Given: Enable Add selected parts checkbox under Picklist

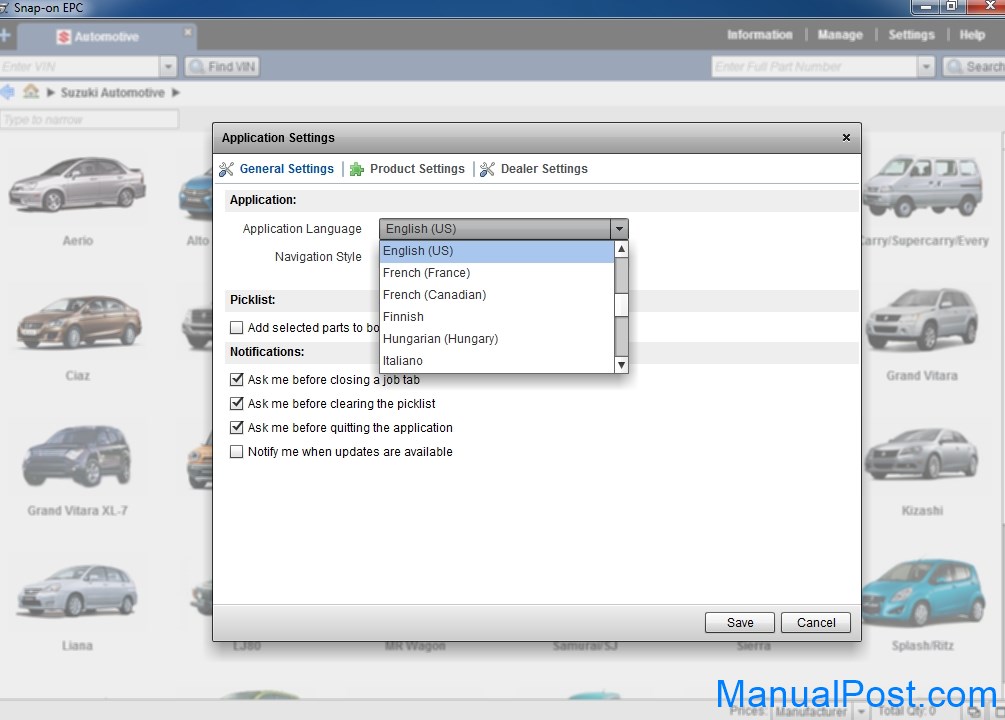Looking at the screenshot, I should 237,328.
